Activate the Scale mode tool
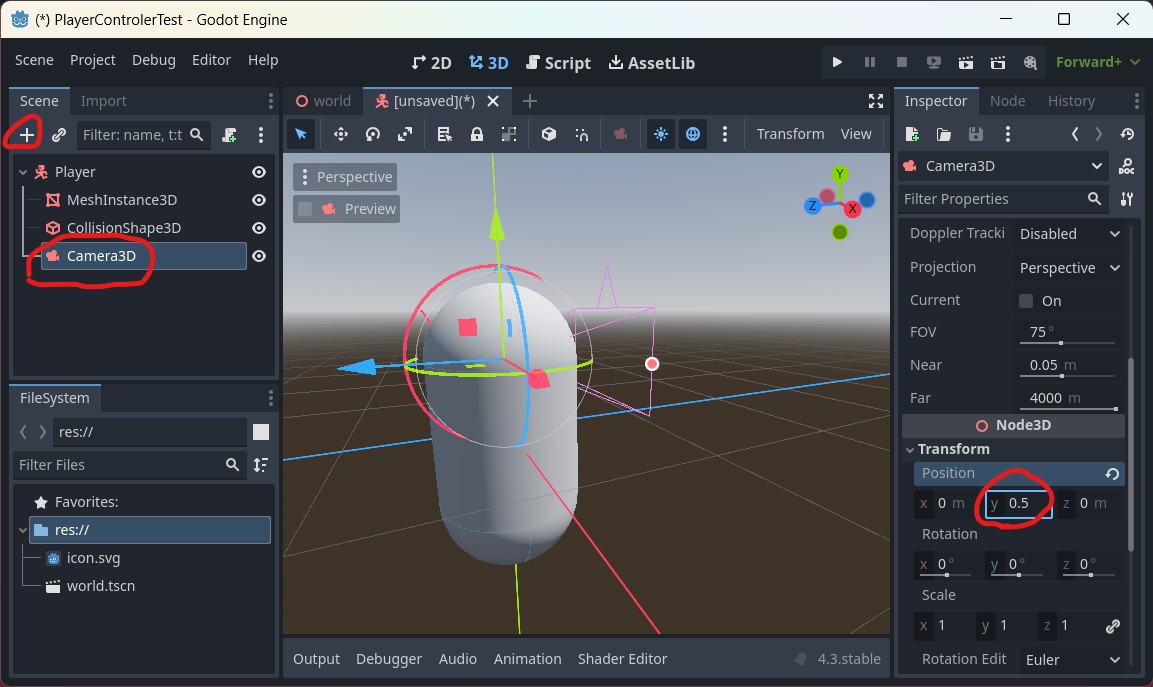This screenshot has width=1153, height=687. point(404,133)
